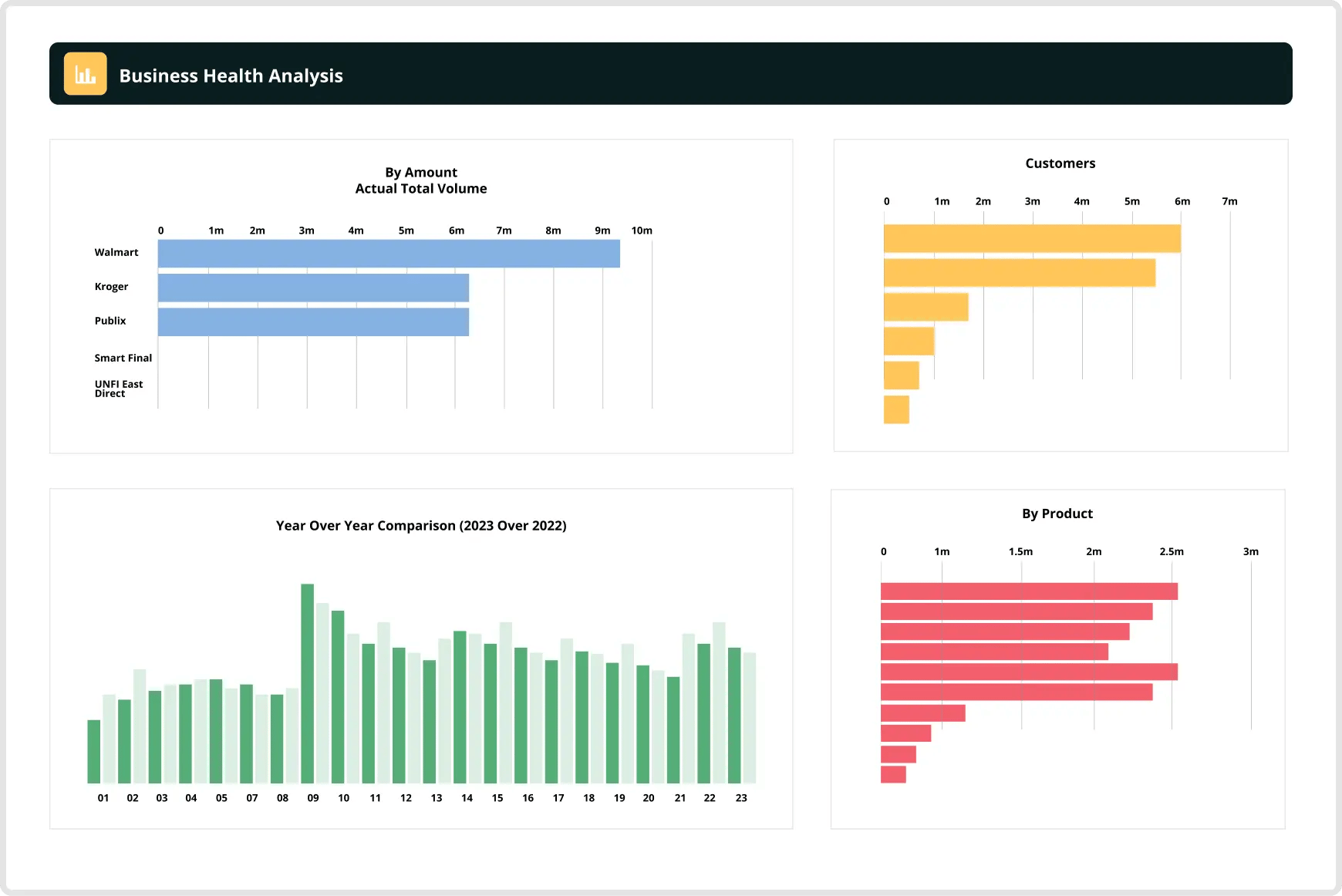1342x896 pixels.
Task: Select the third yellow Customers bar
Action: 926,307
